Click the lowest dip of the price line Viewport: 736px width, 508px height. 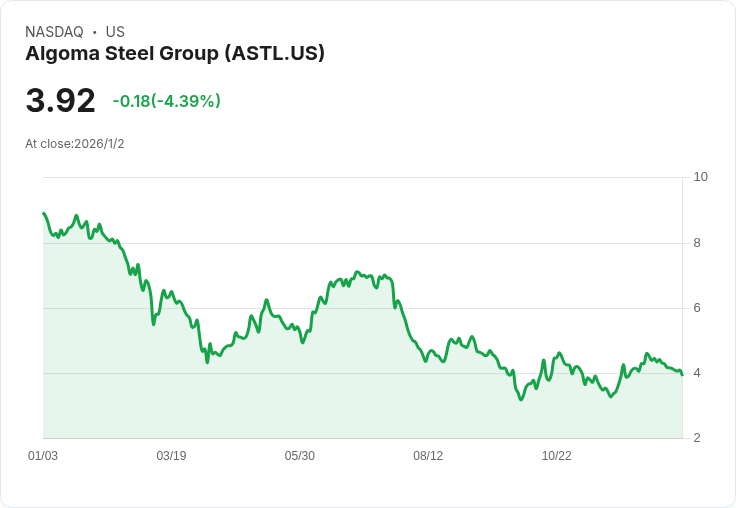point(520,399)
